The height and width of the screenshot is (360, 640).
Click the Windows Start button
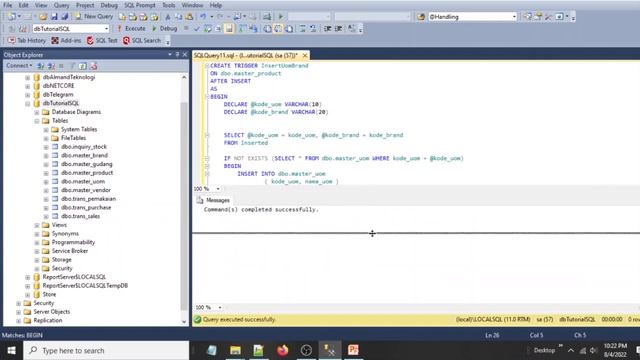11,350
